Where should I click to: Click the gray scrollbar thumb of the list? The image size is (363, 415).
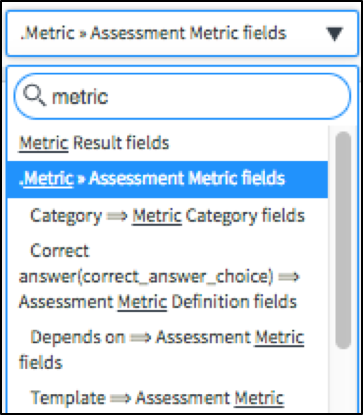343,240
